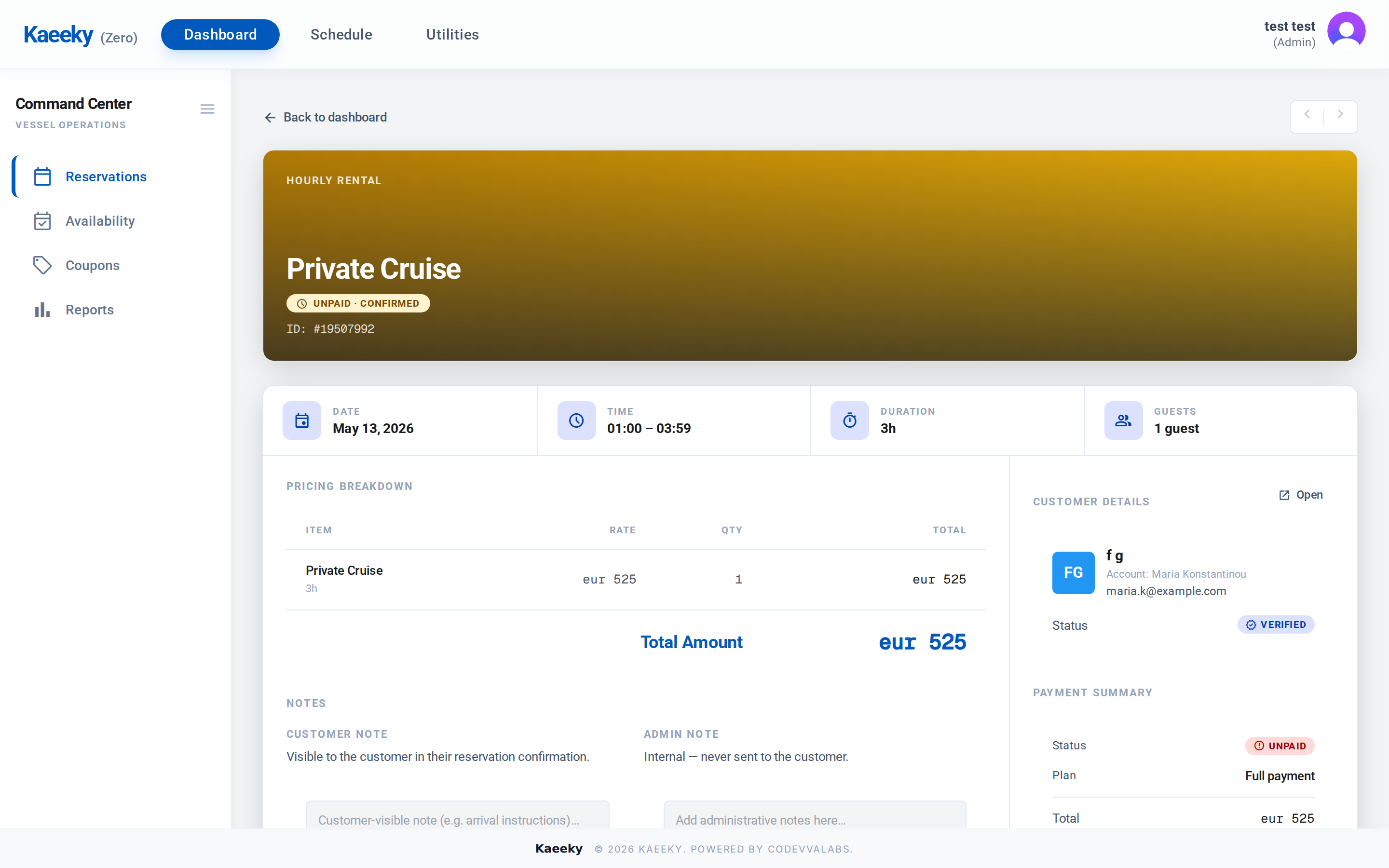The height and width of the screenshot is (868, 1389).
Task: Click the Kaeeky footer logo
Action: tap(558, 849)
